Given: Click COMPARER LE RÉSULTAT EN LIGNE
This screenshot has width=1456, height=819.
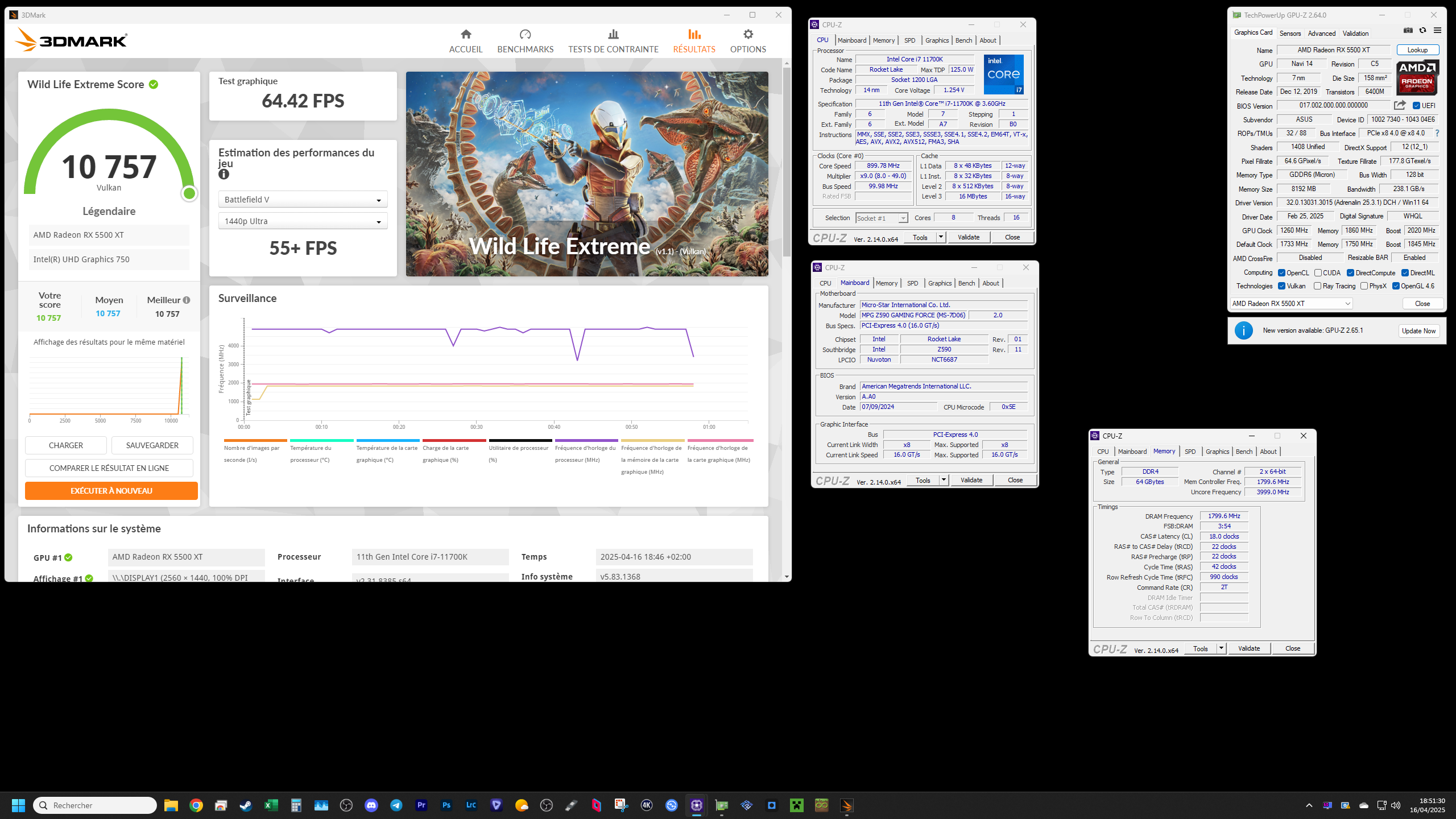Looking at the screenshot, I should pyautogui.click(x=109, y=468).
